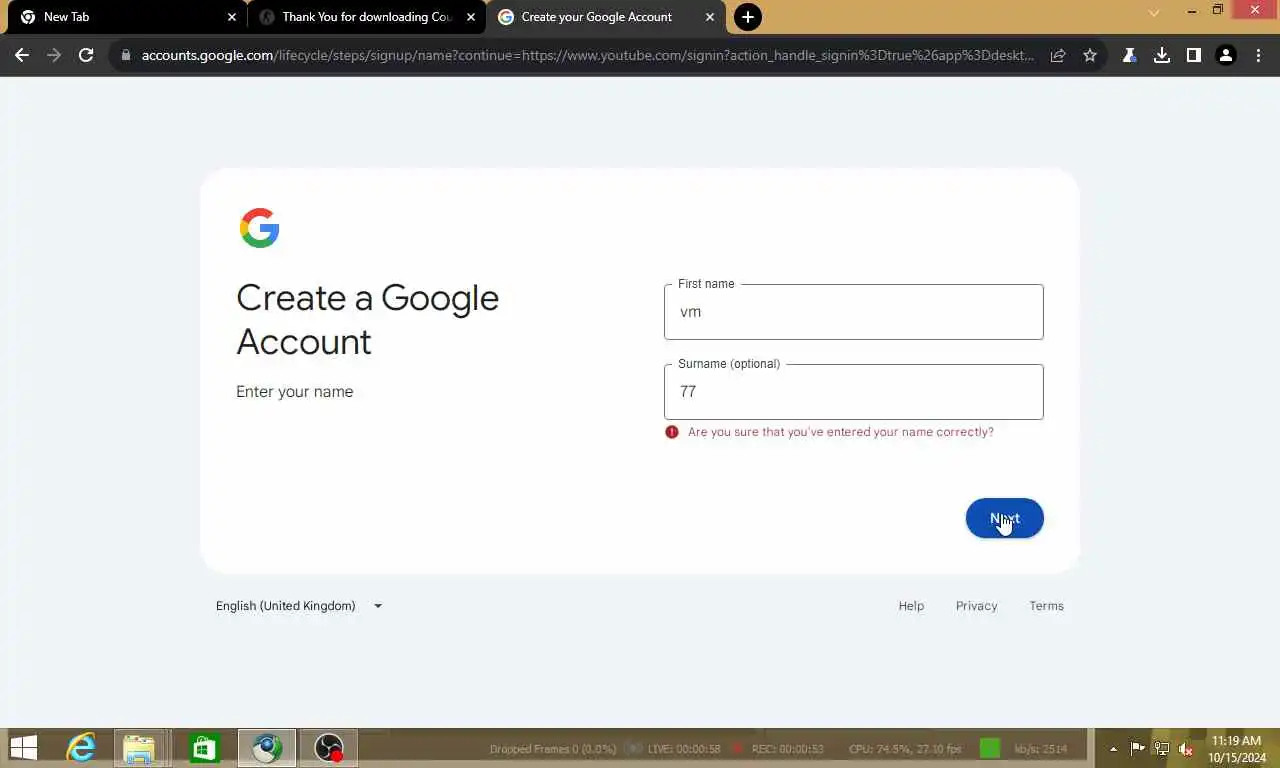Open the Help link
The width and height of the screenshot is (1280, 768).
coord(911,606)
